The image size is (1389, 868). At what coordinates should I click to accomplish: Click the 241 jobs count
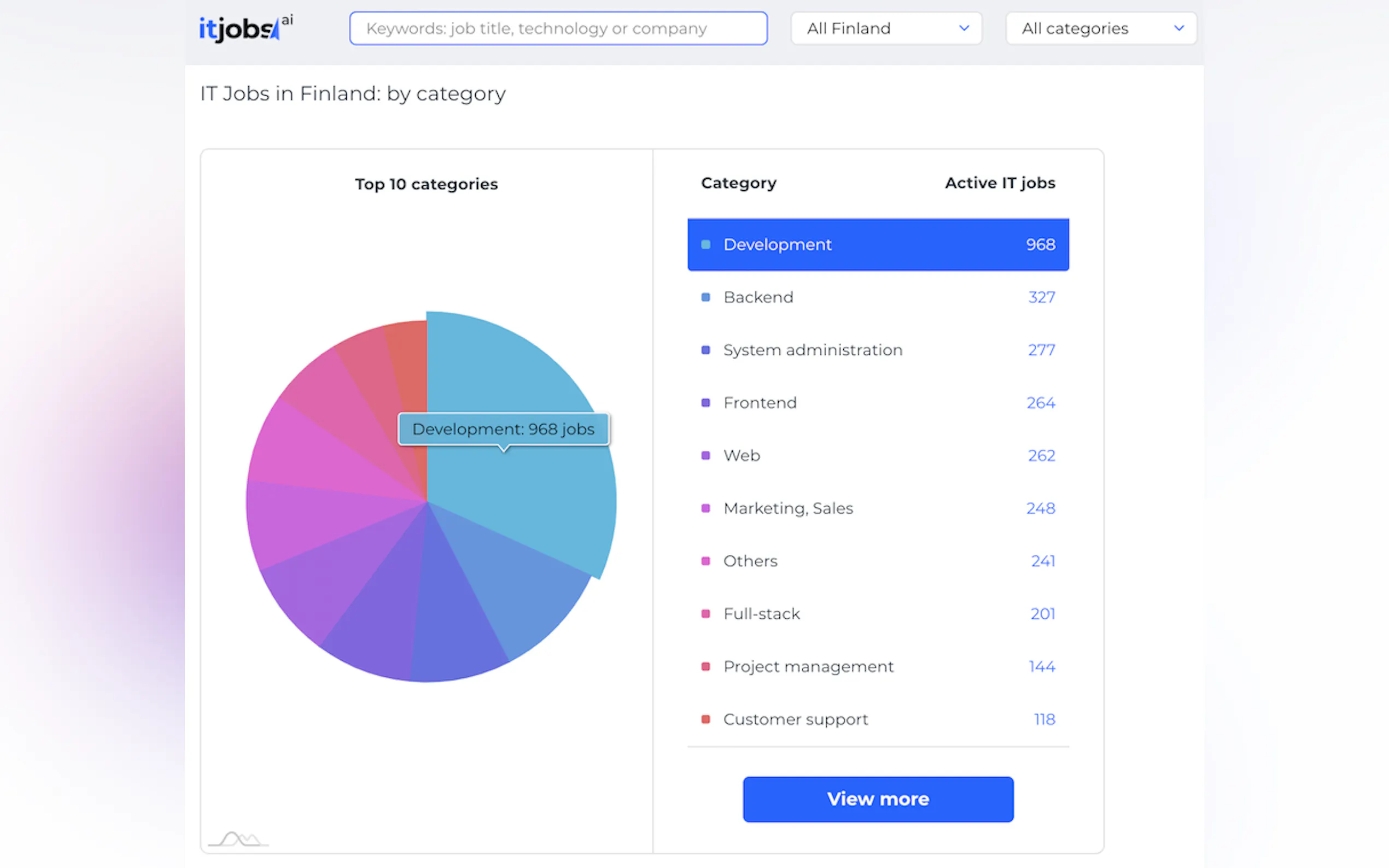tap(1043, 561)
